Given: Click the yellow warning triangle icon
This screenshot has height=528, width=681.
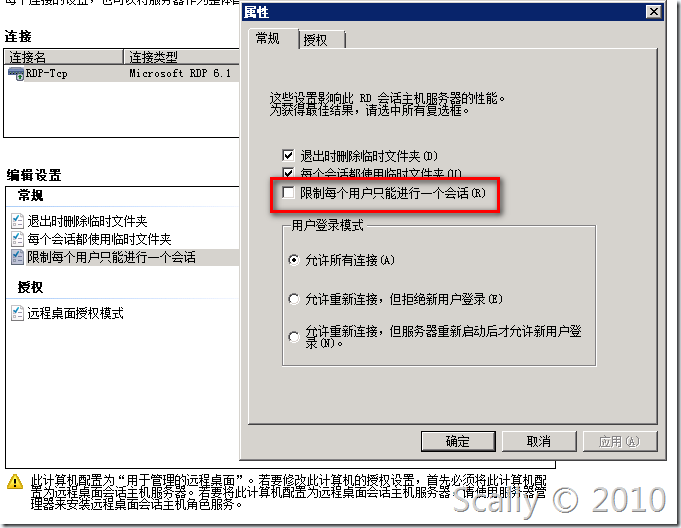Looking at the screenshot, I should click(x=15, y=482).
